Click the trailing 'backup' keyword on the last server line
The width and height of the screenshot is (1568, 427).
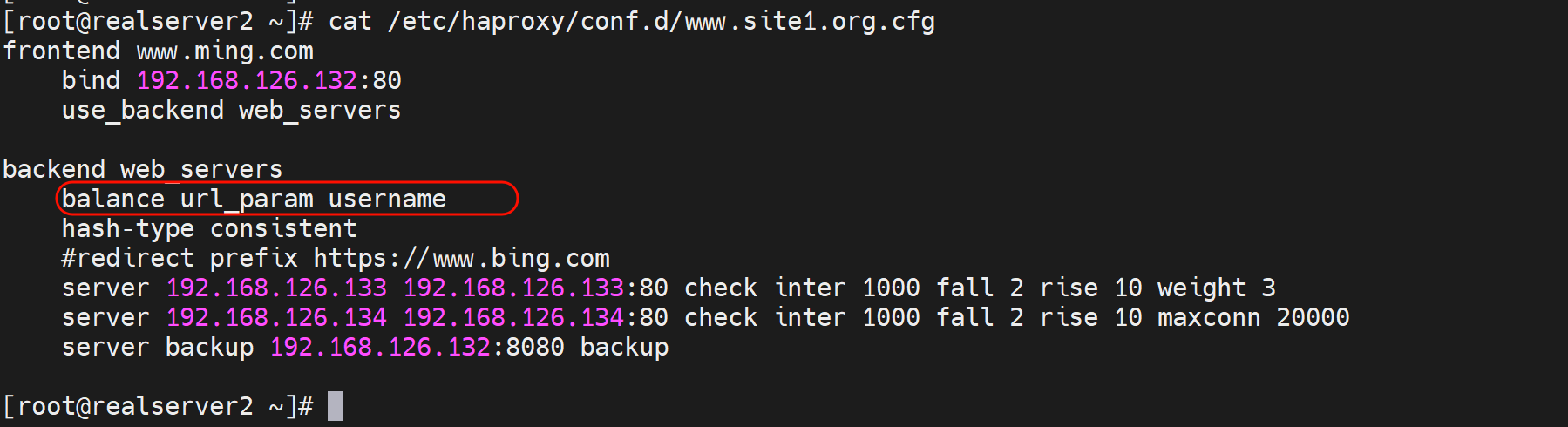click(624, 347)
